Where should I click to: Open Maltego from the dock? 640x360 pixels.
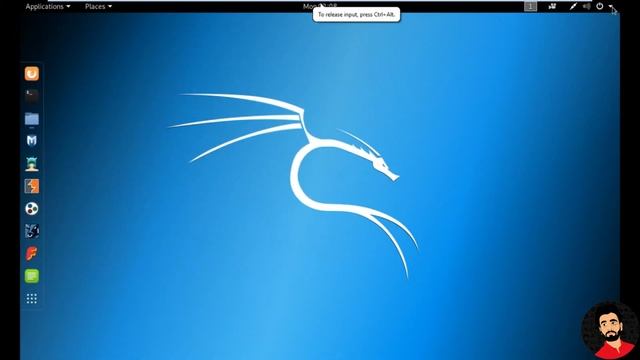[x=31, y=209]
